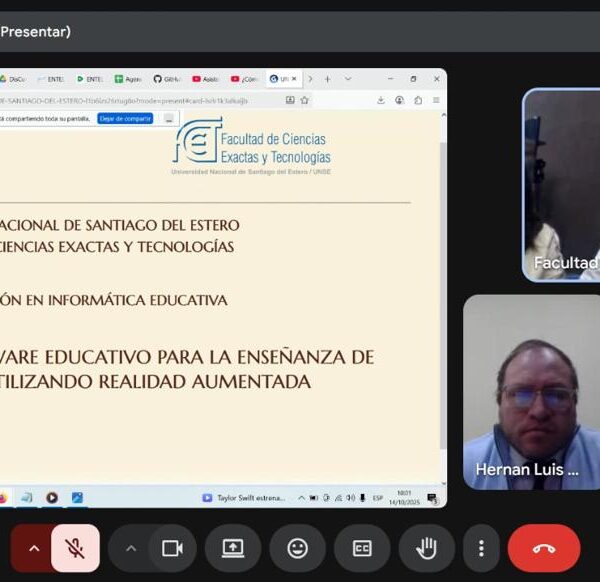Open the three-dot more options menu
The height and width of the screenshot is (582, 600).
coord(481,548)
